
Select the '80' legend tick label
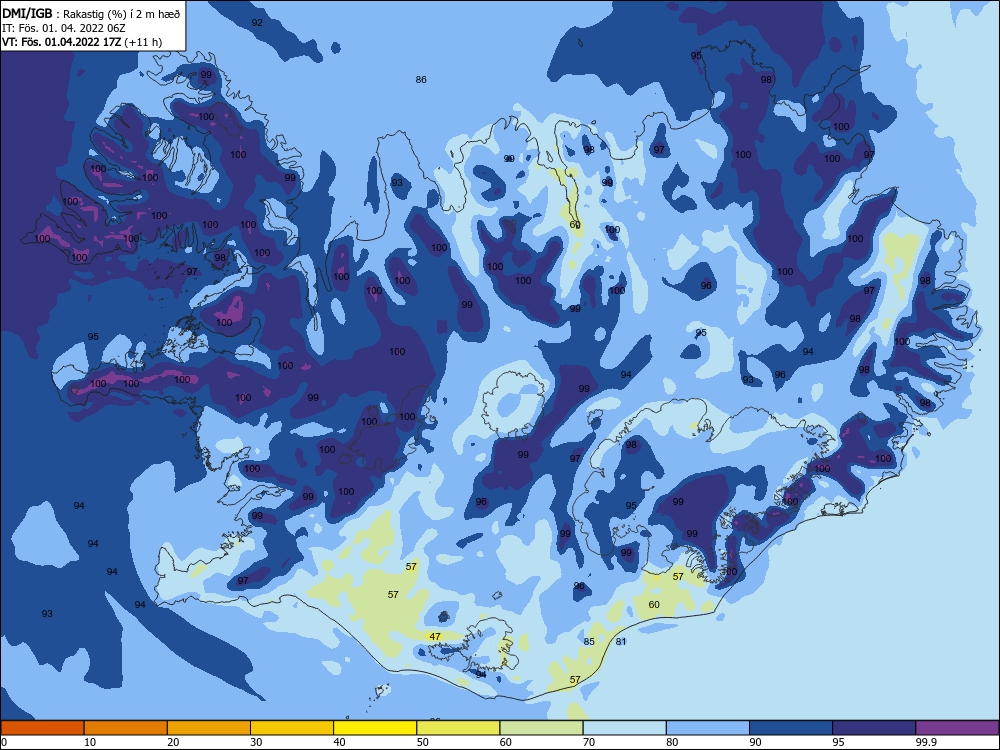[x=672, y=742]
